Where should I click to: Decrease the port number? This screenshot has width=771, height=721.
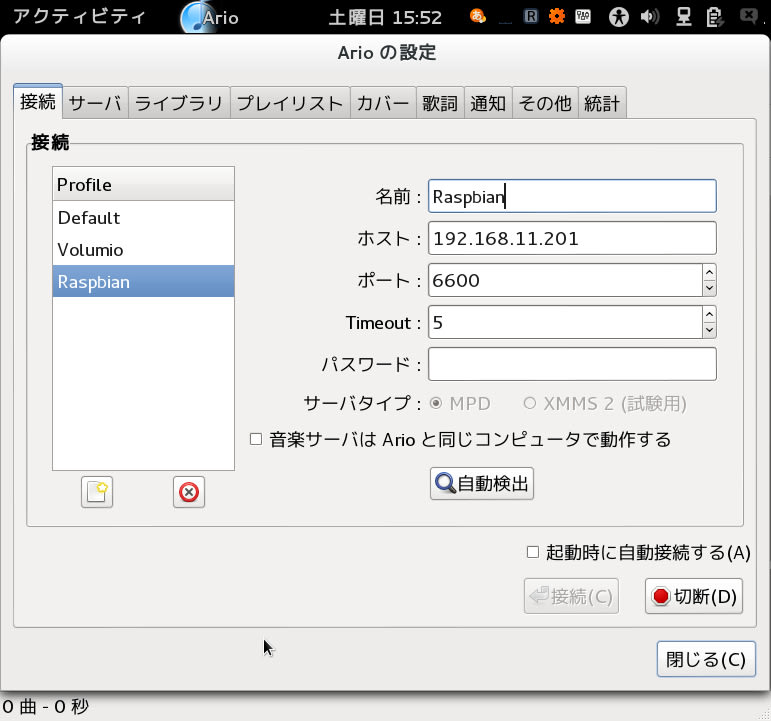coord(709,288)
